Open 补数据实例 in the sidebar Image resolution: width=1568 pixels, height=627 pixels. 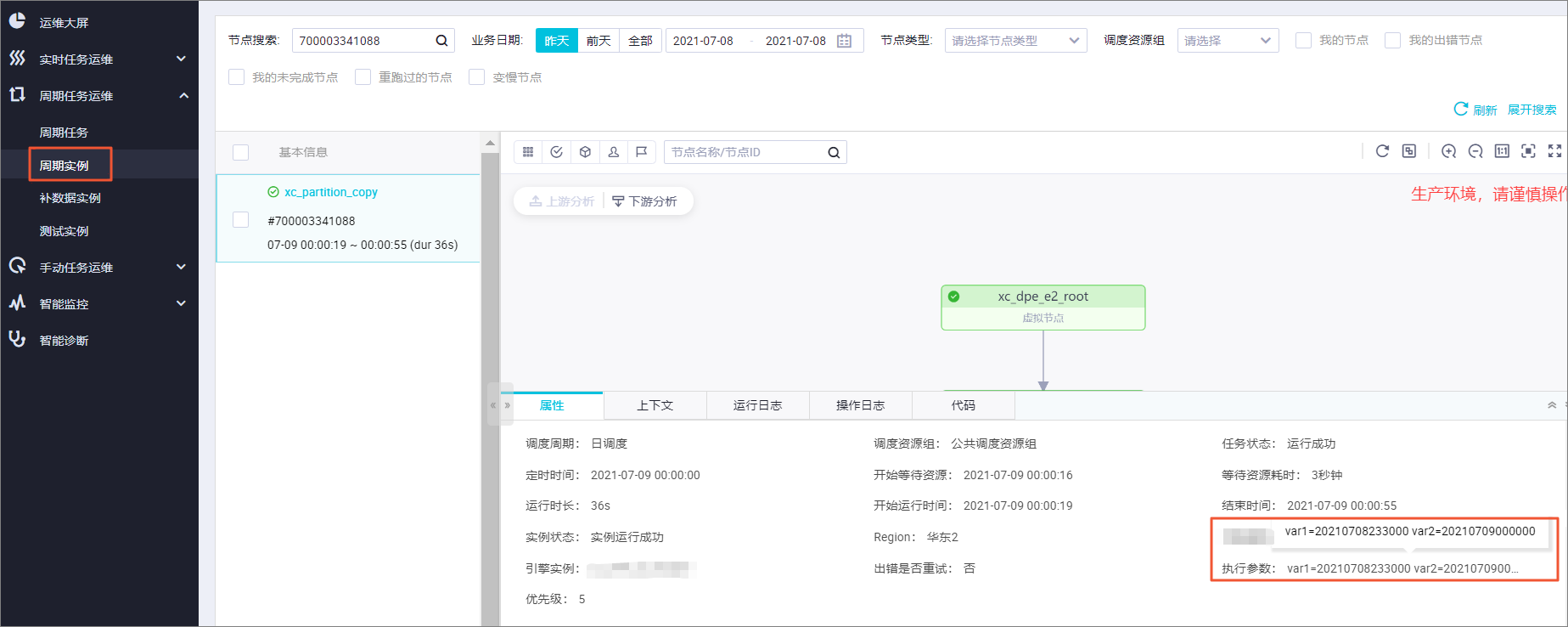click(70, 198)
